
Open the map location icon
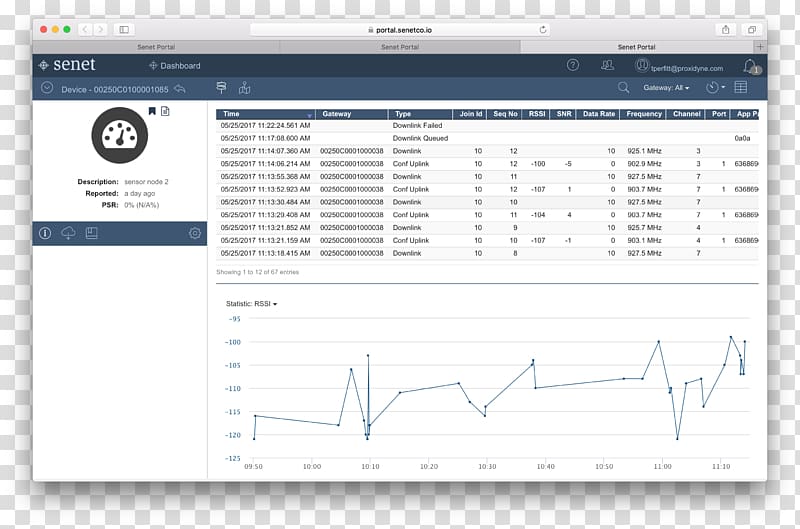click(x=244, y=88)
